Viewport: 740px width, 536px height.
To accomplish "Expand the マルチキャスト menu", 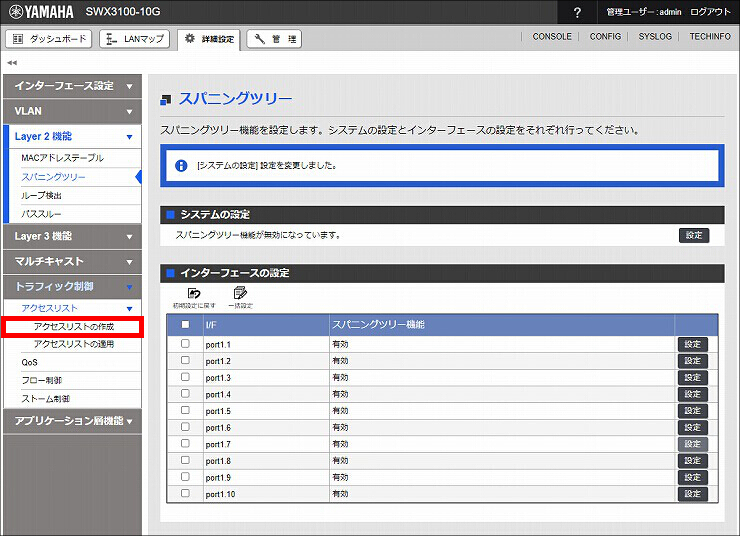I will pos(72,261).
